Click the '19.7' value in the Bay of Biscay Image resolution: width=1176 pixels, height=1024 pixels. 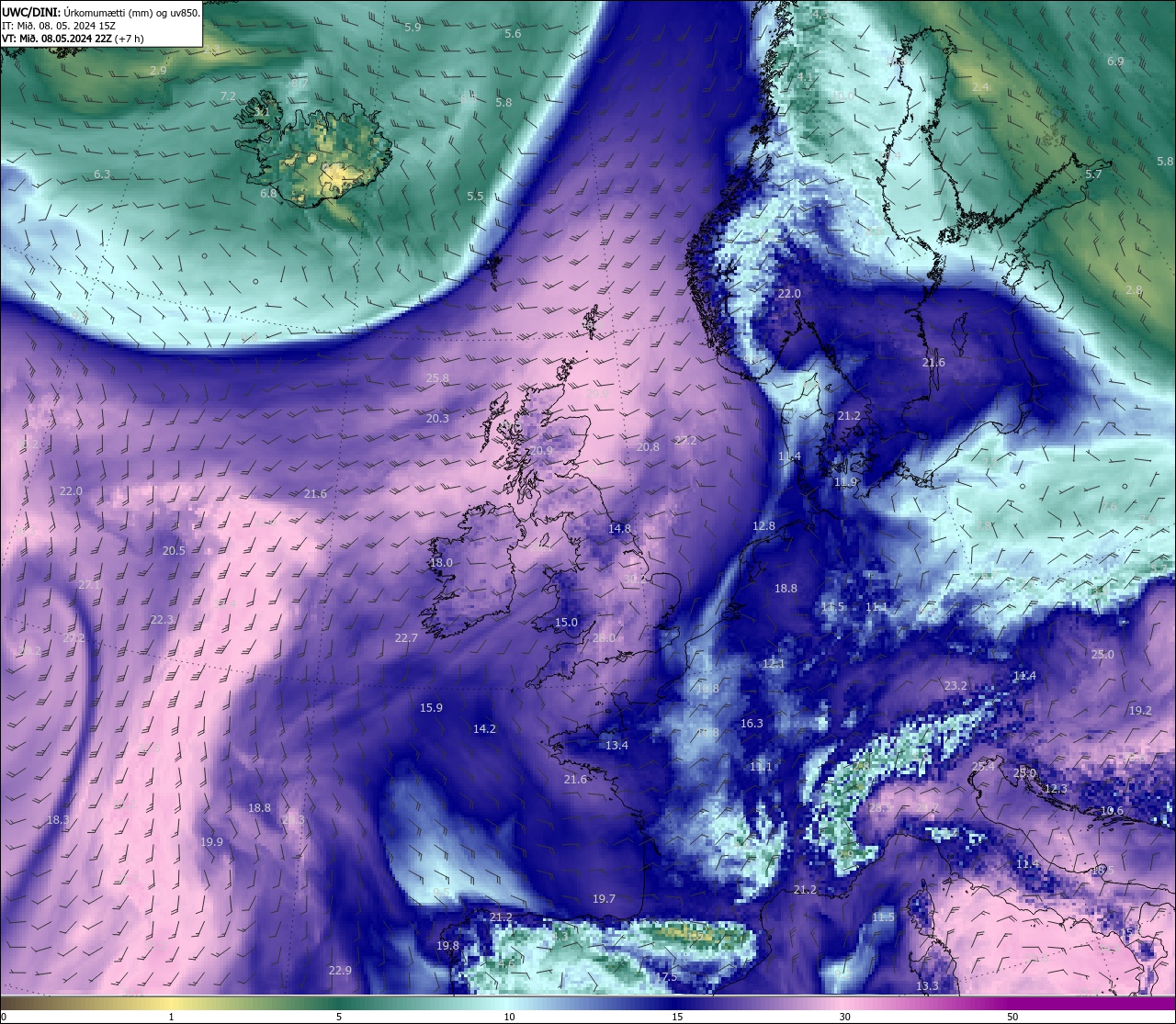click(604, 898)
